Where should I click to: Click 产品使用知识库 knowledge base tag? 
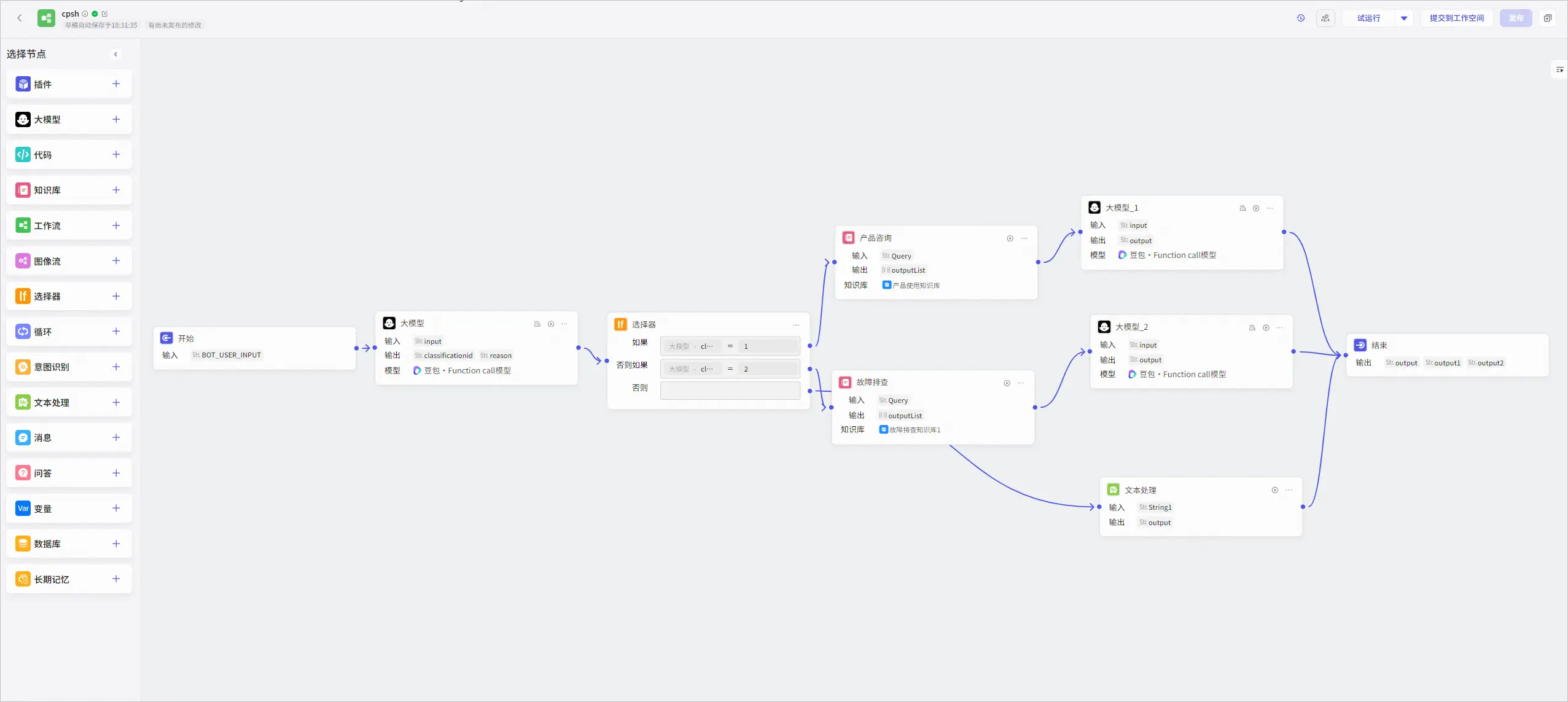click(911, 285)
